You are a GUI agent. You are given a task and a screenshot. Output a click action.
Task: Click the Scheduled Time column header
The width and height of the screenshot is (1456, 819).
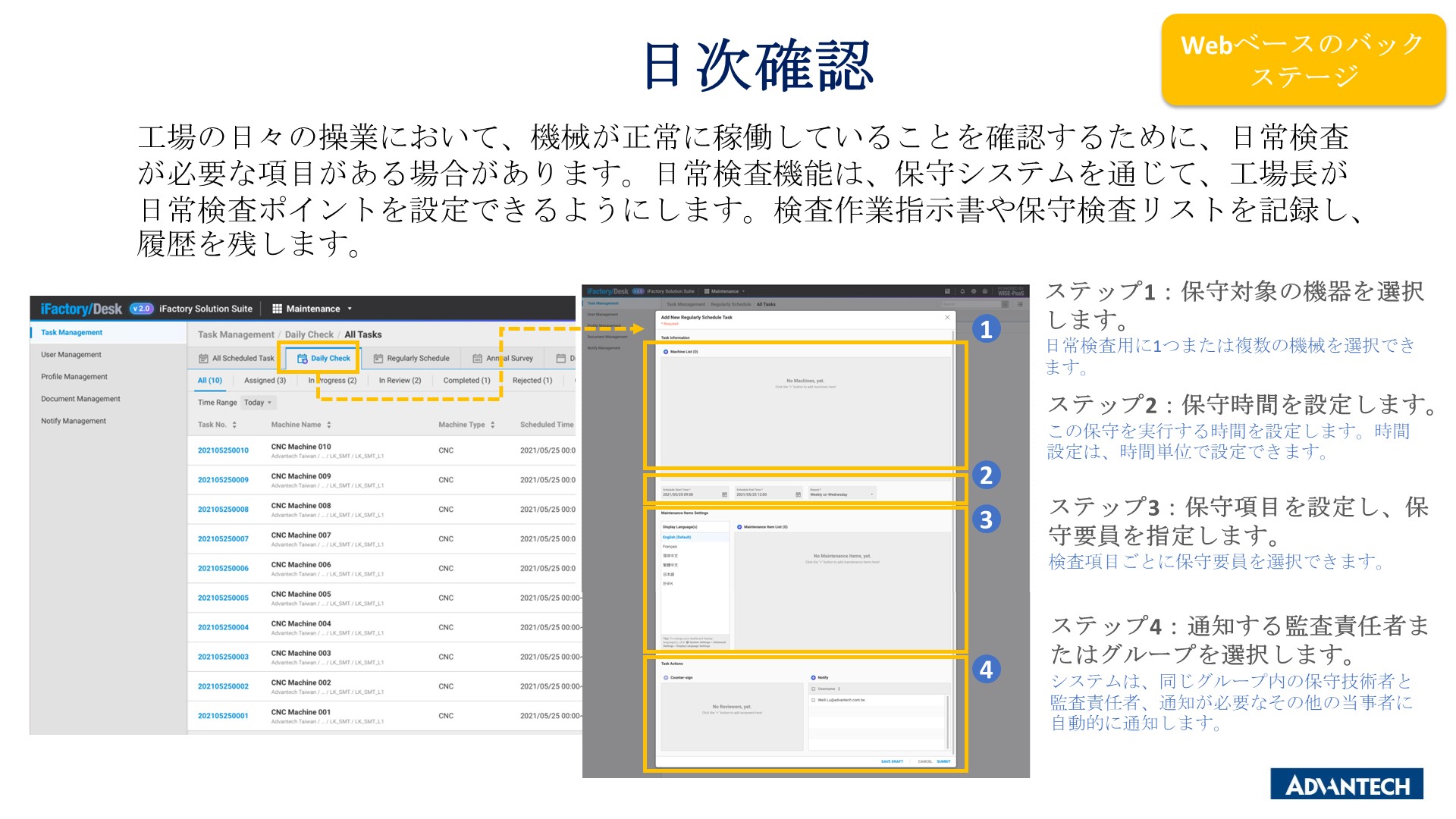(547, 425)
